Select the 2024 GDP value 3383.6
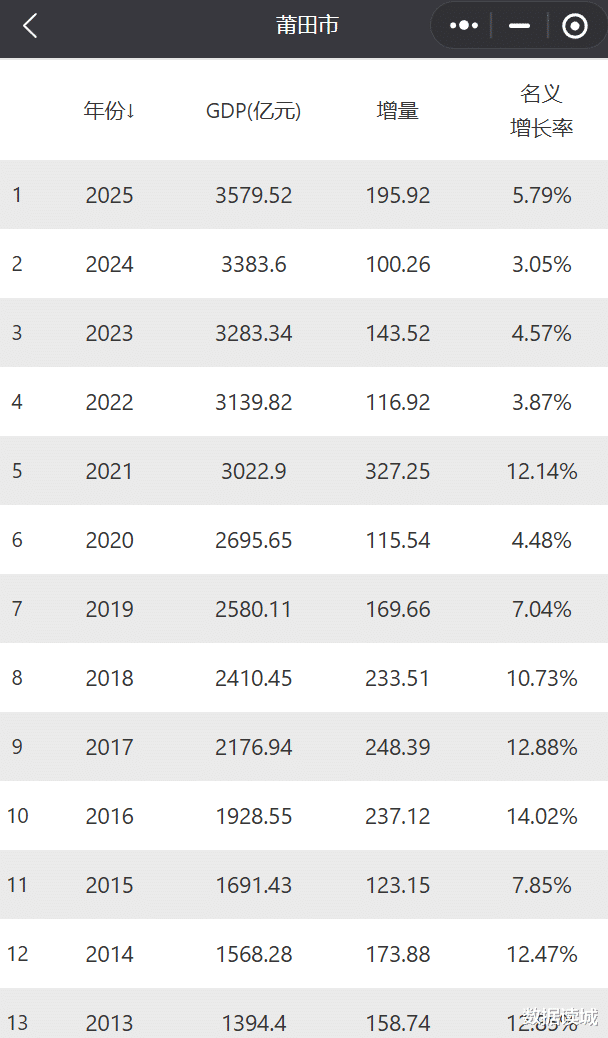 [253, 264]
